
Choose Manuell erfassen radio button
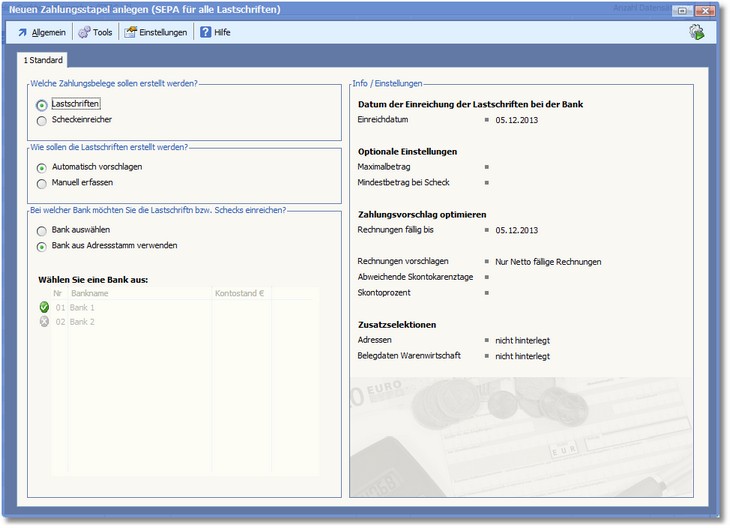(41, 183)
